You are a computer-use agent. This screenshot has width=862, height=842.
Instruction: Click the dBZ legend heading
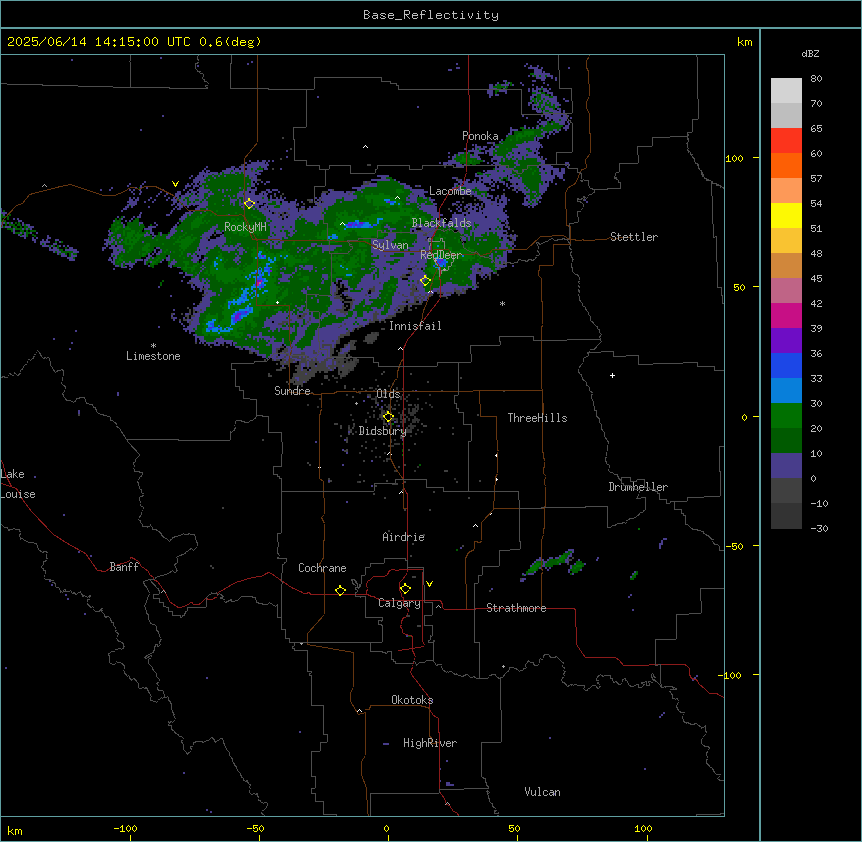pyautogui.click(x=810, y=54)
